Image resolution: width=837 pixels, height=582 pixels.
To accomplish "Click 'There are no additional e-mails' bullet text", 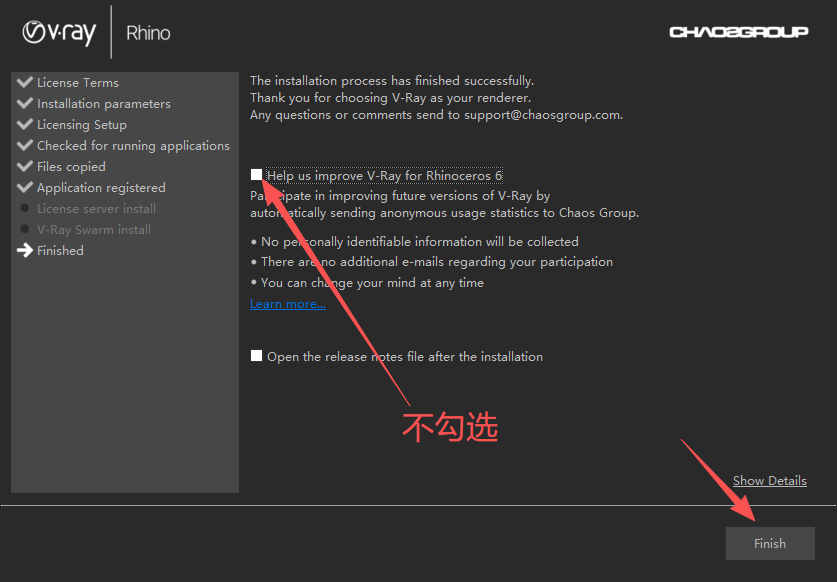I will pos(437,262).
